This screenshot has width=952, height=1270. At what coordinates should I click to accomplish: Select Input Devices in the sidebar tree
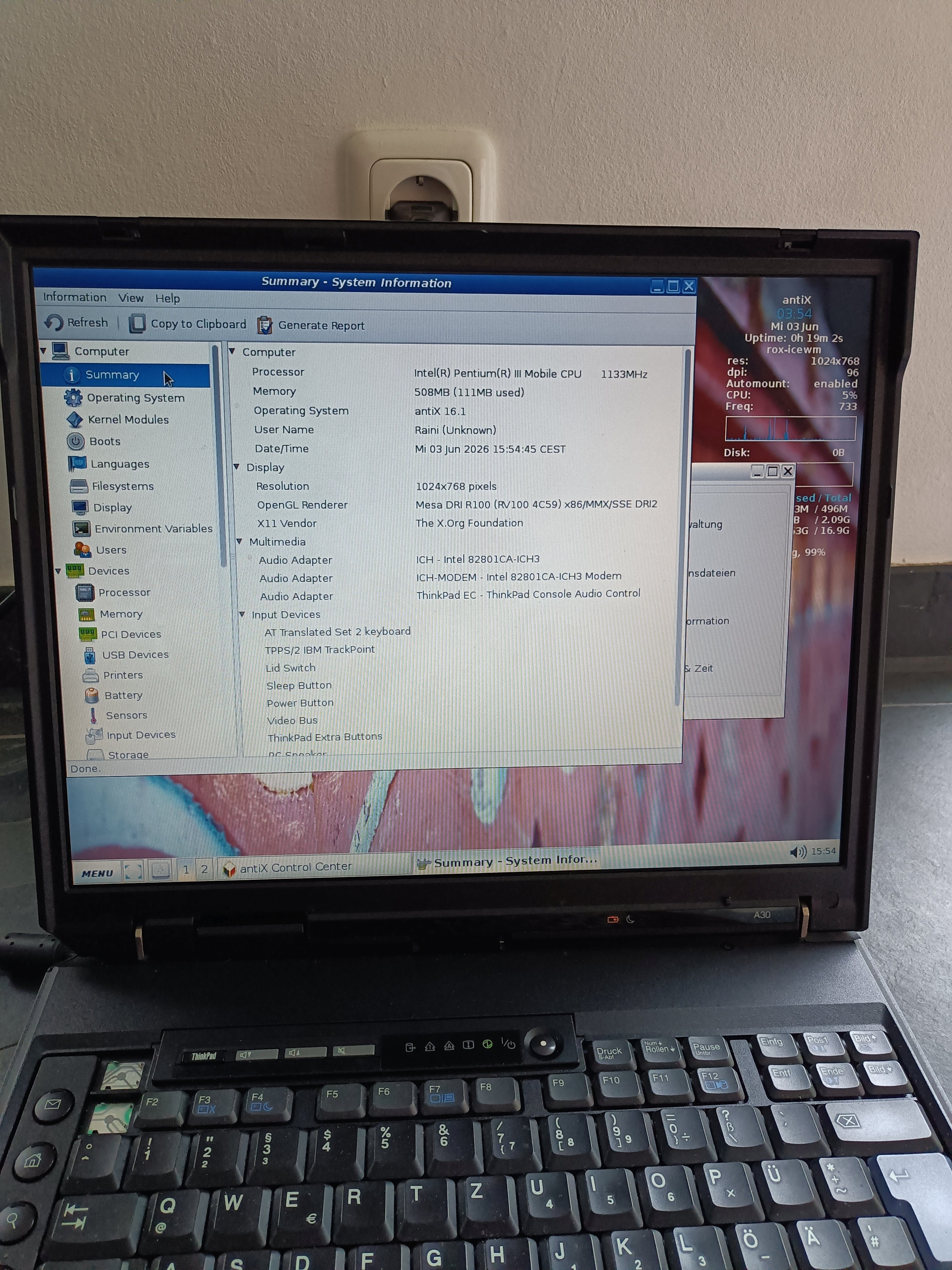click(x=131, y=735)
